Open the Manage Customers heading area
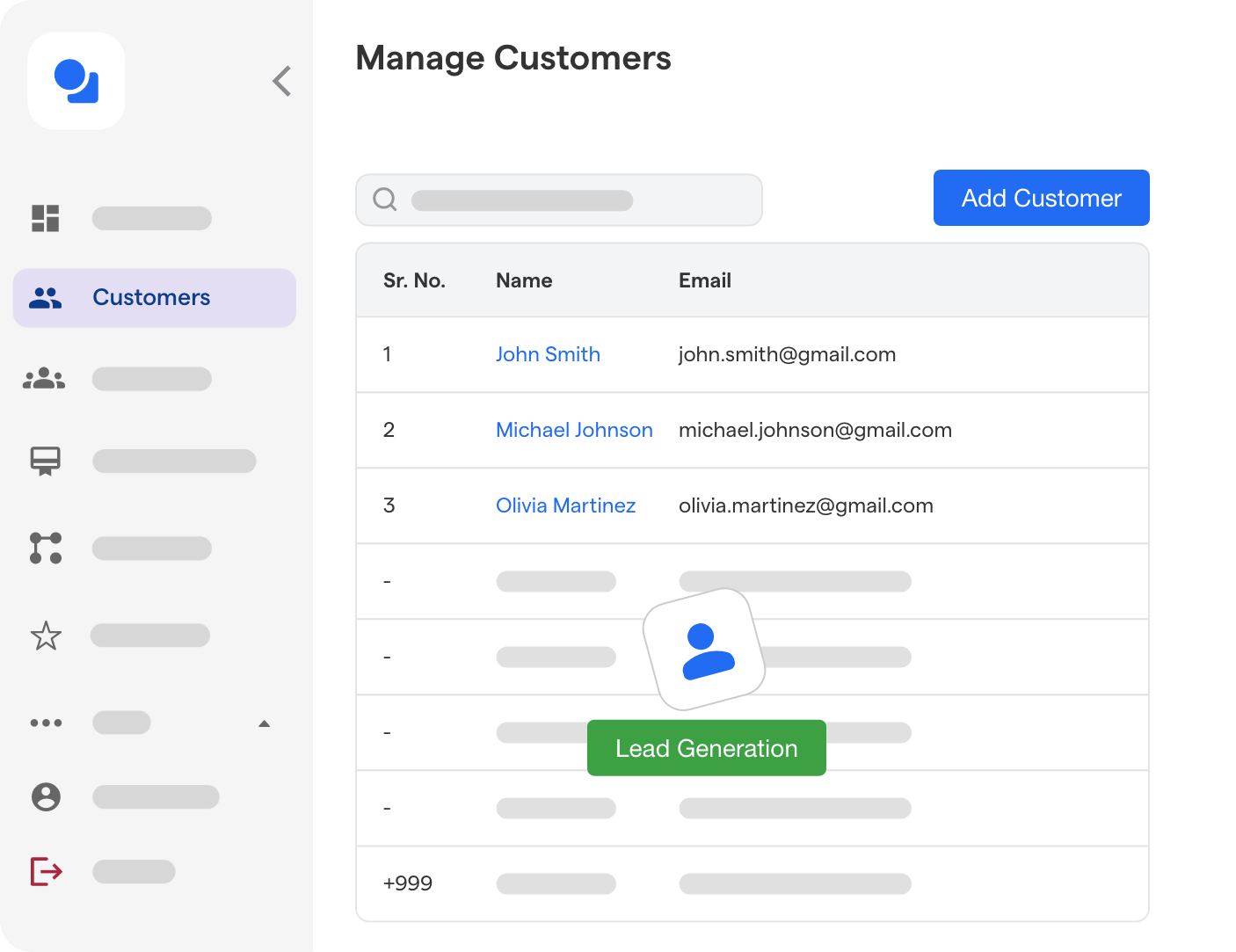The height and width of the screenshot is (952, 1236). click(x=513, y=58)
